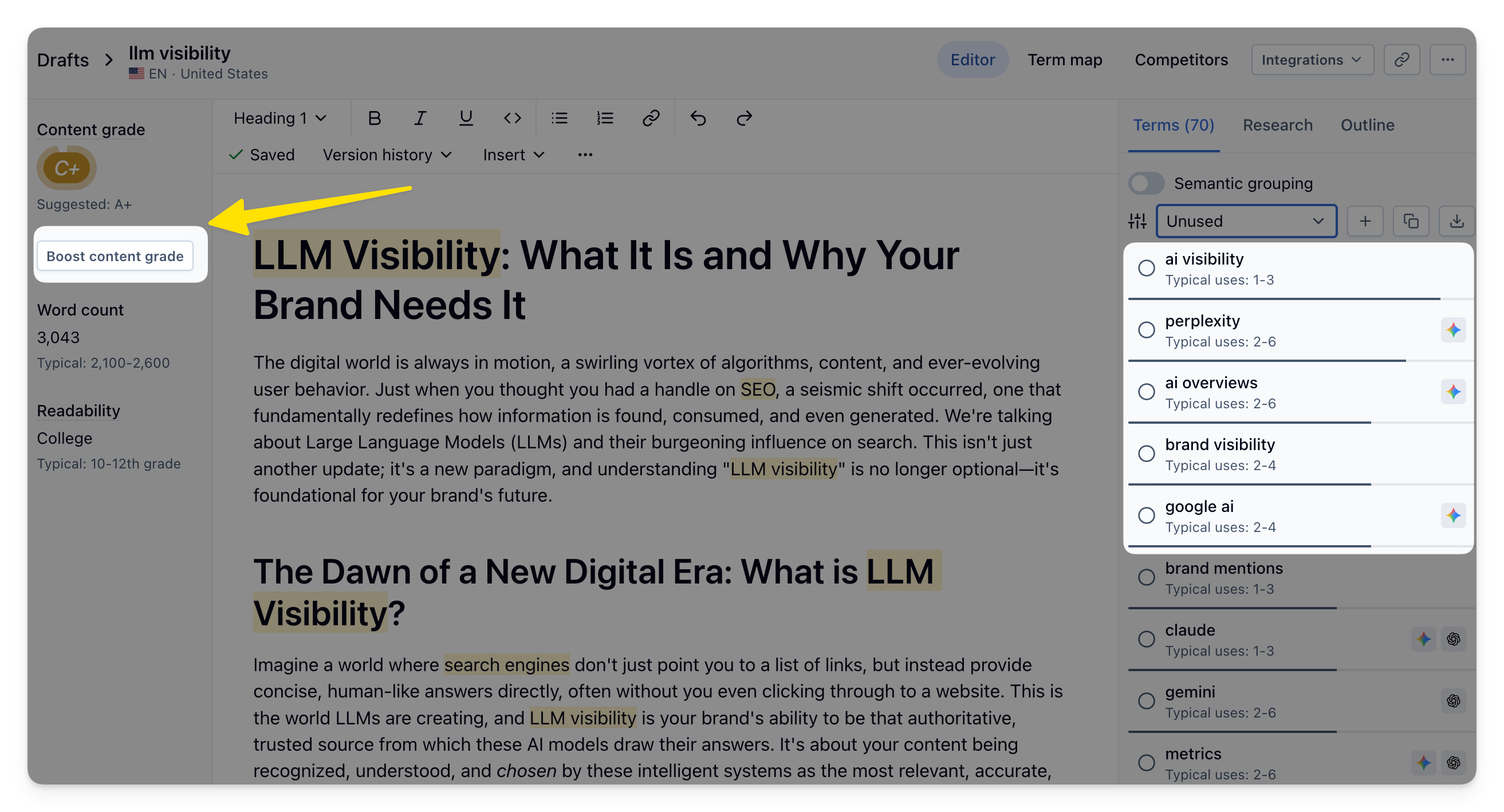Click the 'brand visibility' usage bar
Viewport: 1504px width, 812px height.
click(1249, 484)
